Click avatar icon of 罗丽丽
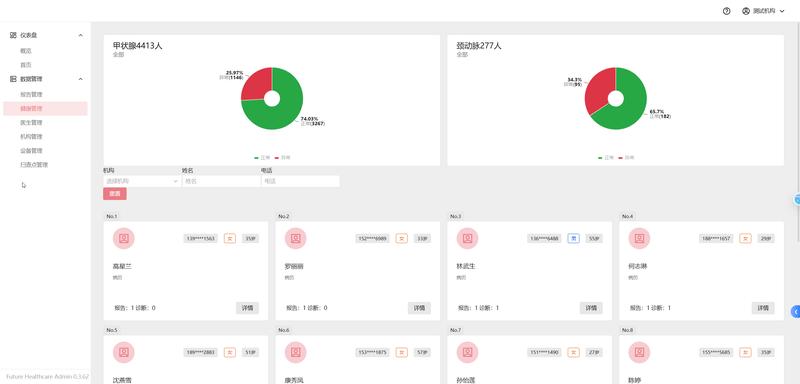 [x=295, y=238]
